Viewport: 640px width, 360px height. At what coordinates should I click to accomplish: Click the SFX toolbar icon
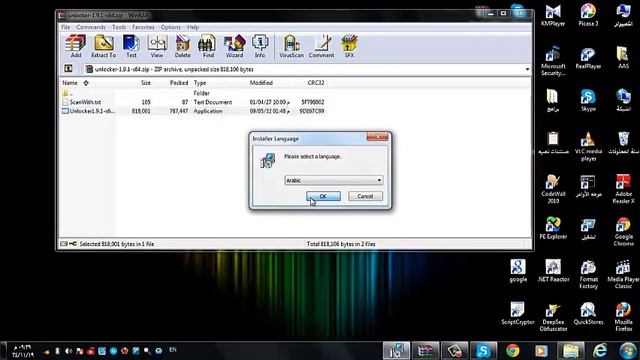(x=349, y=46)
